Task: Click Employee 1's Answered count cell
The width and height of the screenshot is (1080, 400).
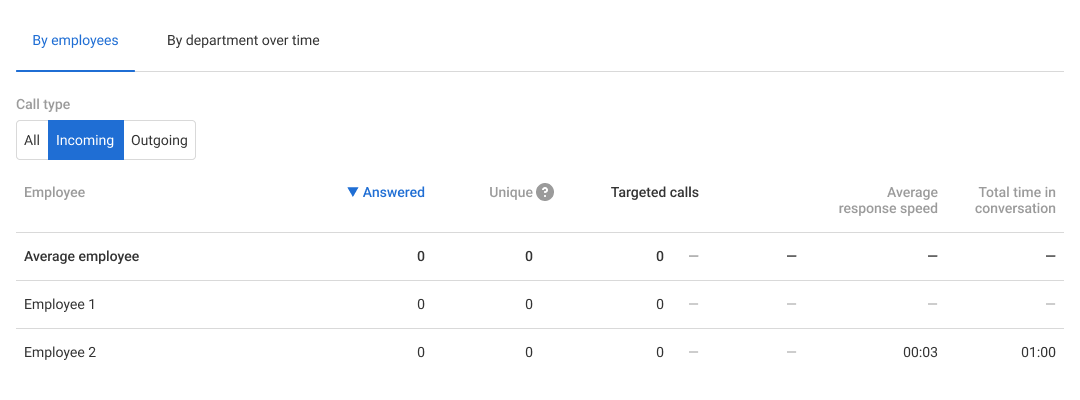Action: point(420,304)
